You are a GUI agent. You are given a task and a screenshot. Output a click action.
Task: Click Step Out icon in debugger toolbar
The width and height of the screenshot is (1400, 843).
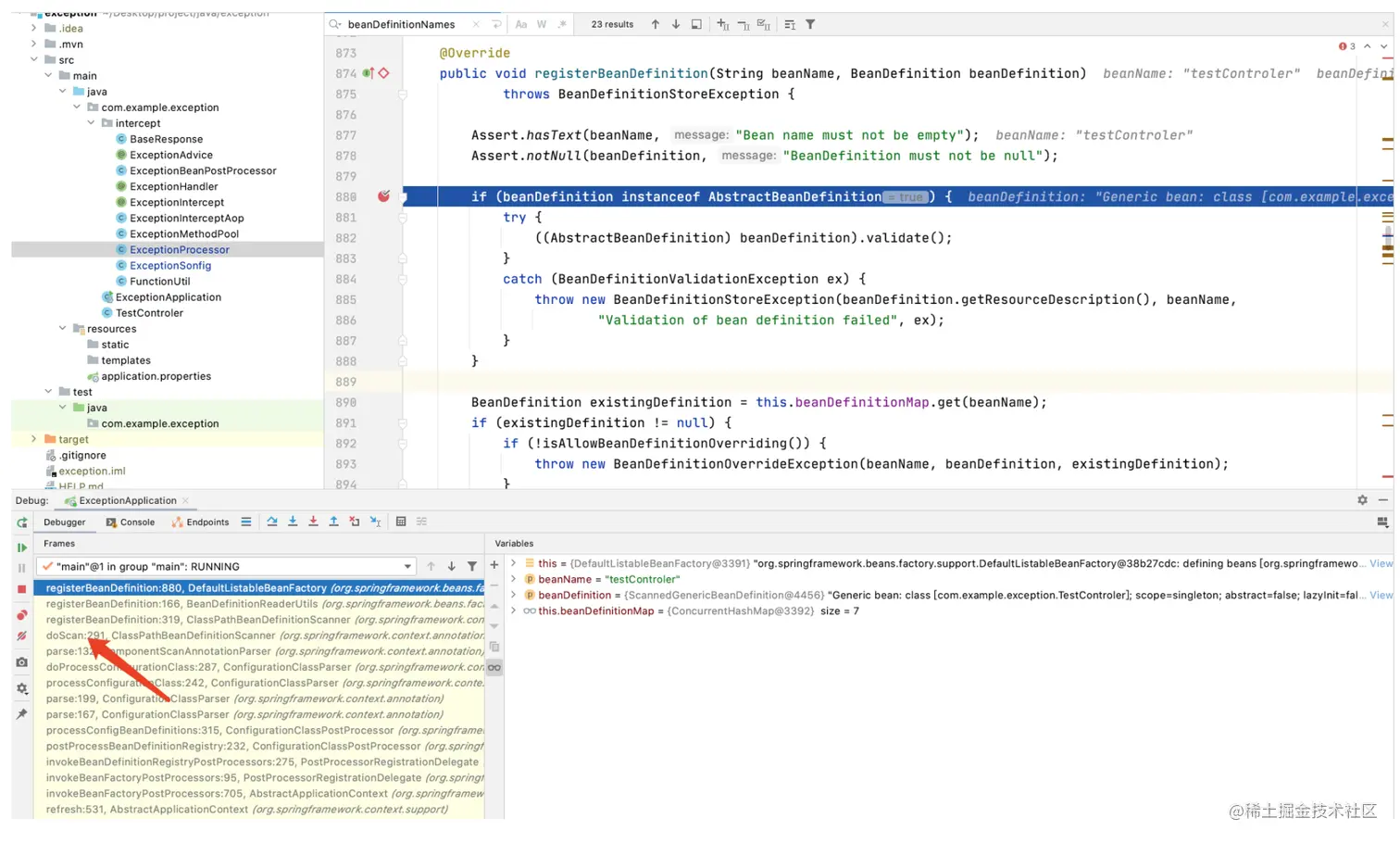pos(333,522)
